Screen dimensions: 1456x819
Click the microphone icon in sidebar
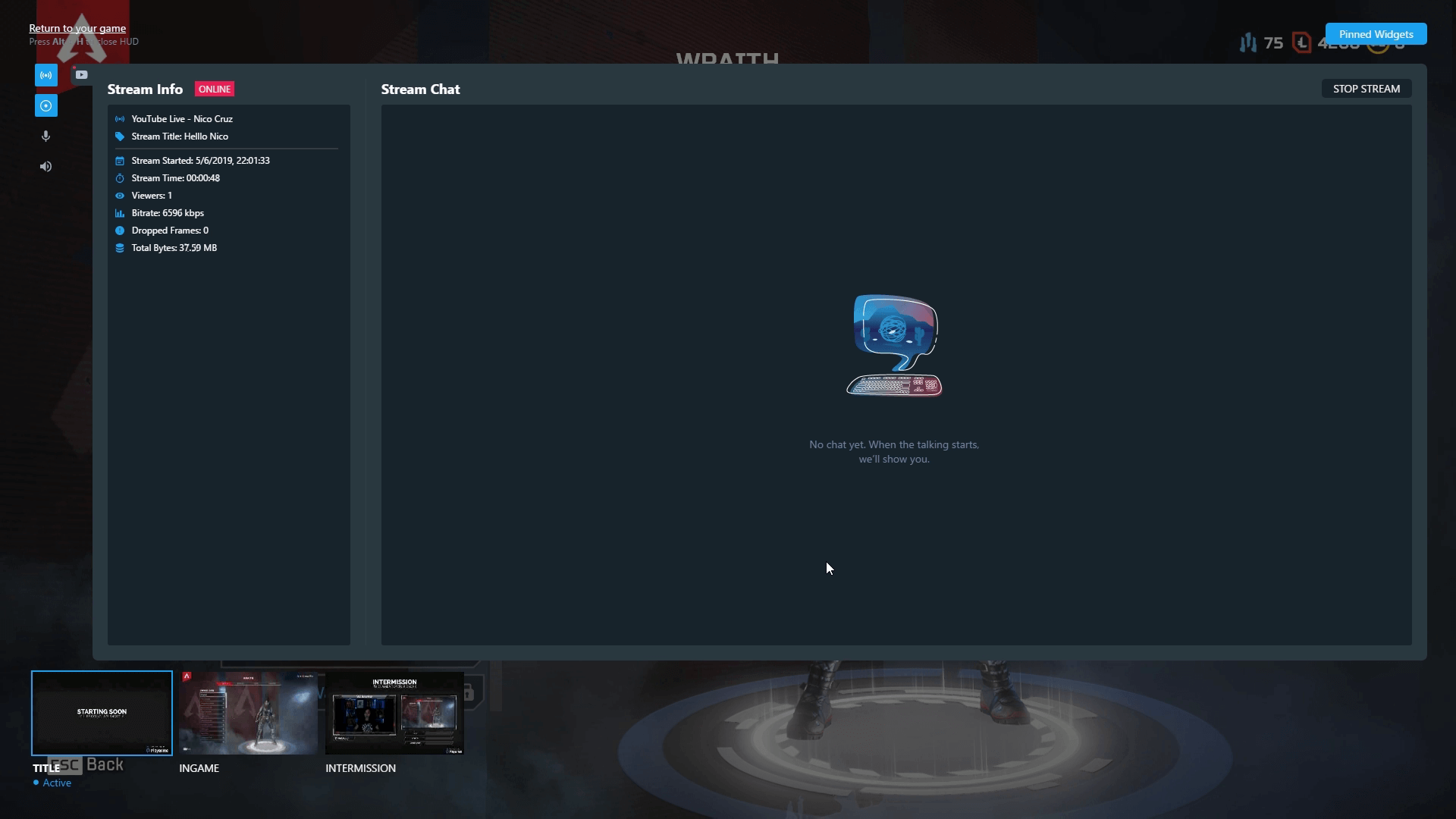46,136
